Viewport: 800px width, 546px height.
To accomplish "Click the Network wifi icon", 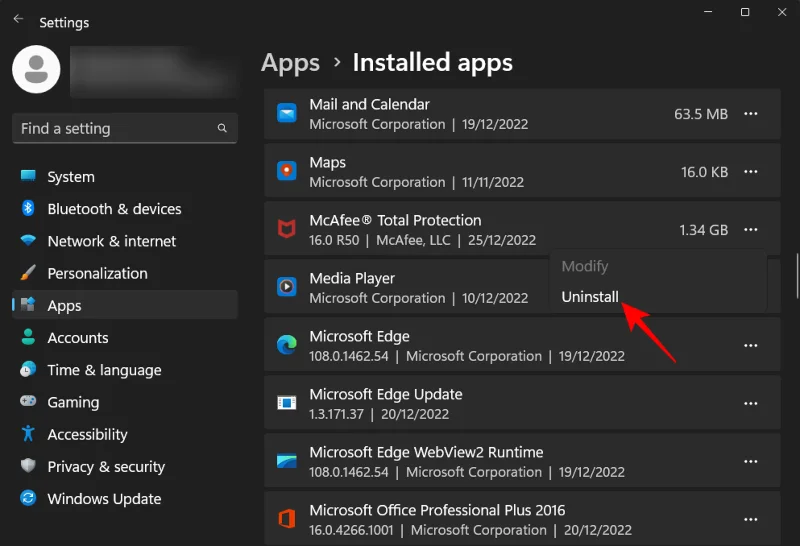I will (28, 240).
